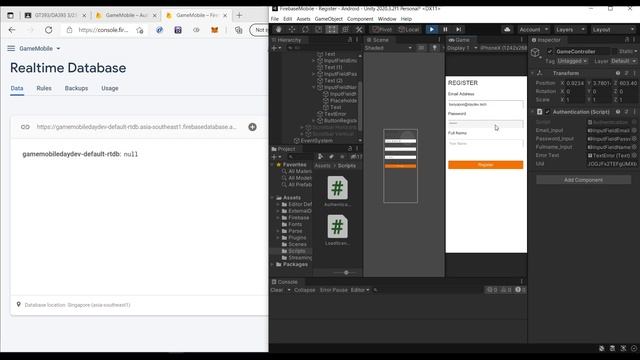Adjust the Project icon size slider
The image size is (640, 360).
(346, 272)
